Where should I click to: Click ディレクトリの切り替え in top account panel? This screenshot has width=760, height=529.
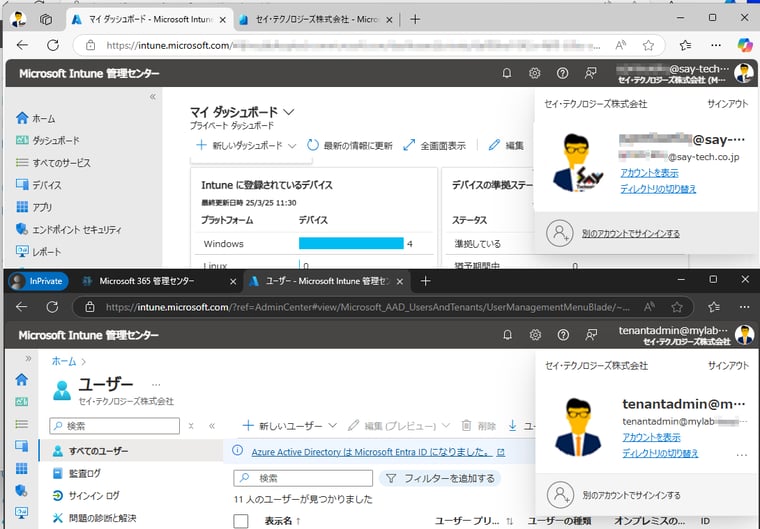[x=658, y=189]
